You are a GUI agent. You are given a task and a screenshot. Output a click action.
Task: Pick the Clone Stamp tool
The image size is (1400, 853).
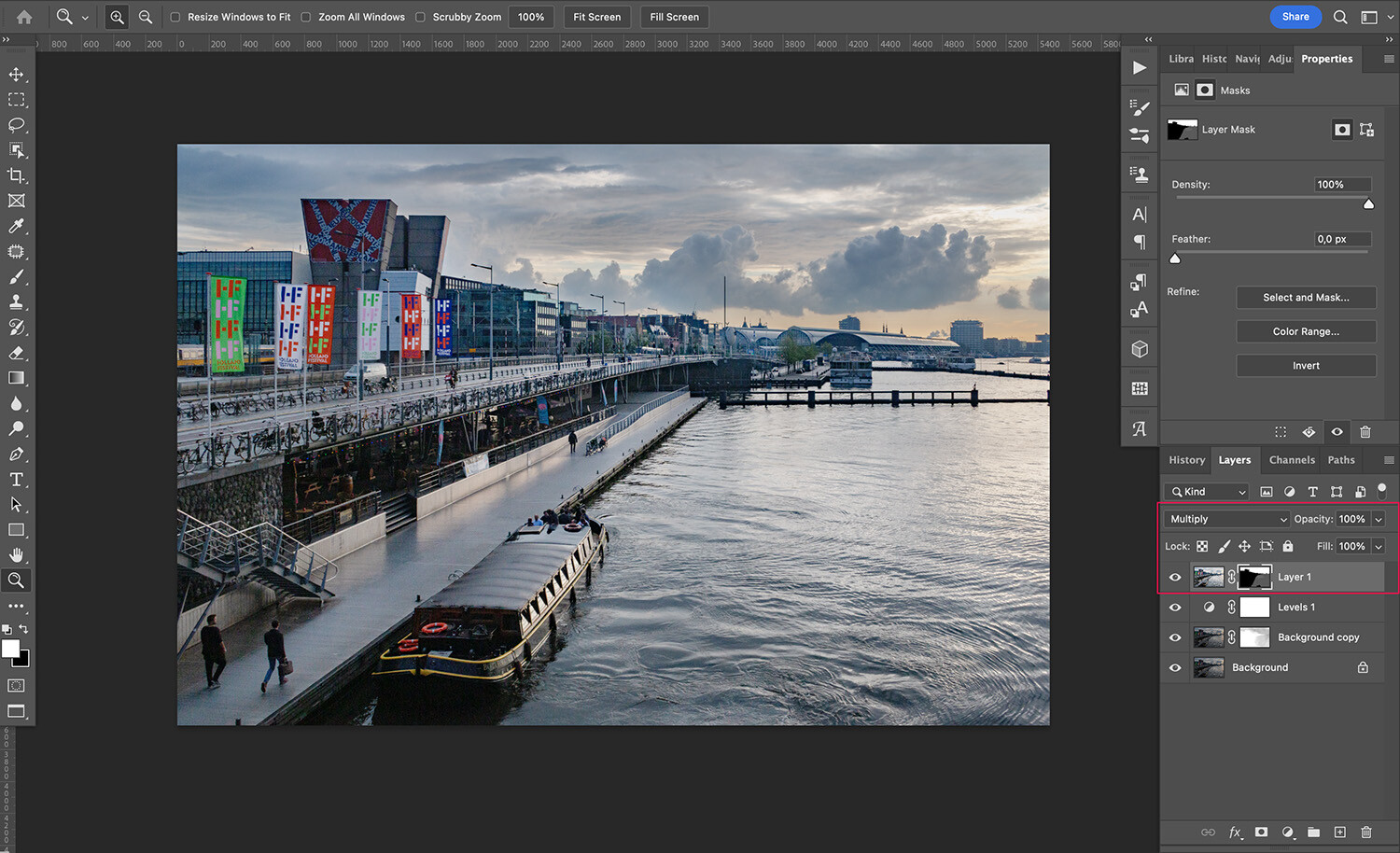tap(17, 301)
